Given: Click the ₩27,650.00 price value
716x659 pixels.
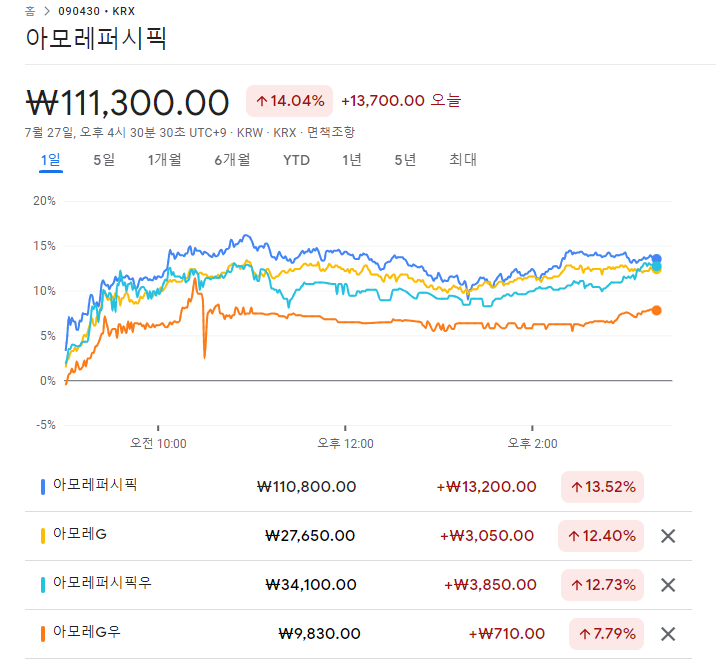Looking at the screenshot, I should (310, 536).
